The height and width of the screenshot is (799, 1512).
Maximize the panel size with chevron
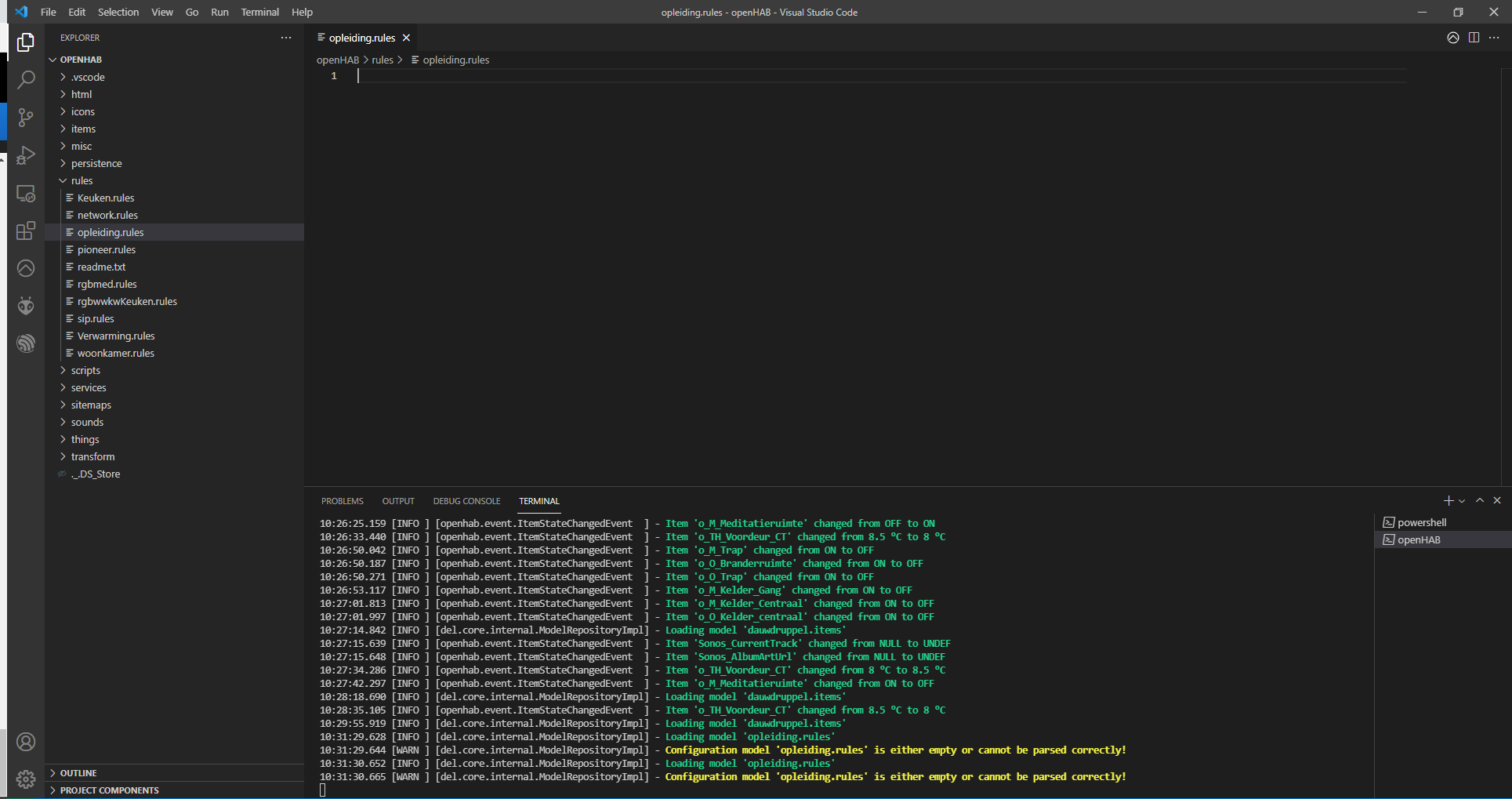tap(1480, 500)
